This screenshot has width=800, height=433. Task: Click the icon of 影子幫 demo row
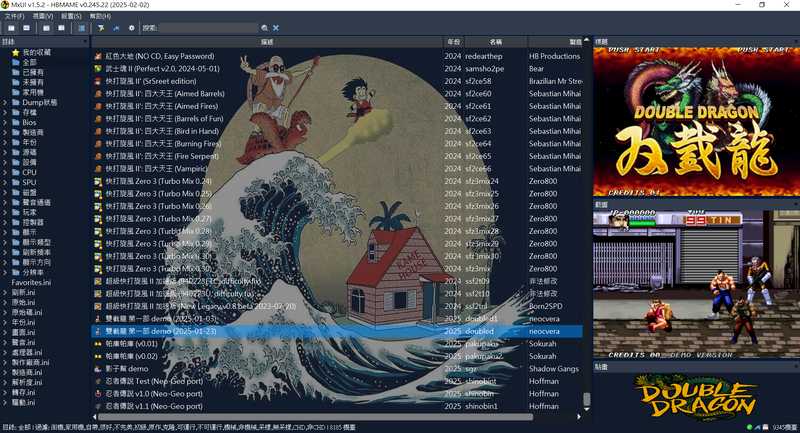[x=98, y=369]
